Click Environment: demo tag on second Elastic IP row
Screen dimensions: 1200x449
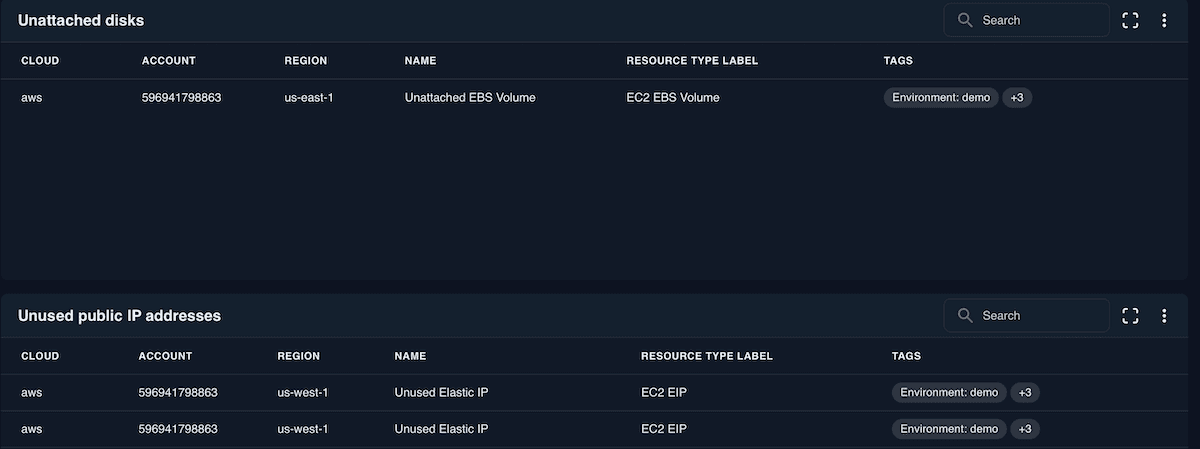pos(948,429)
